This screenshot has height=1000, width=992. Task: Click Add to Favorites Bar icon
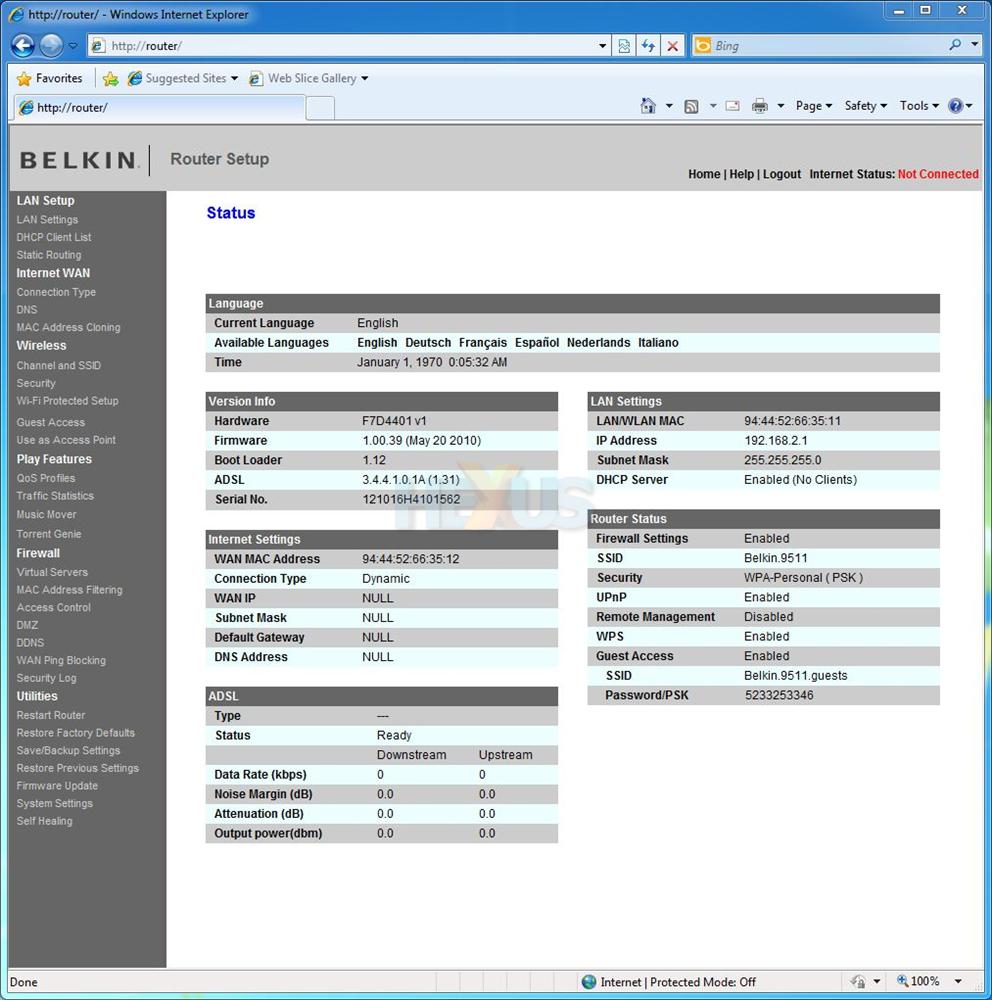pyautogui.click(x=110, y=78)
